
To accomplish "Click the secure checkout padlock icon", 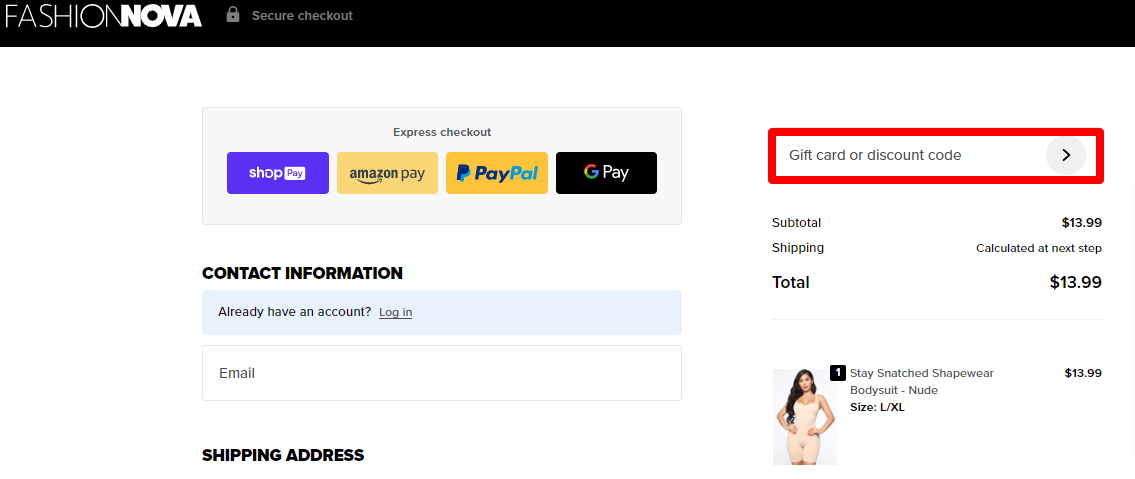I will (232, 14).
